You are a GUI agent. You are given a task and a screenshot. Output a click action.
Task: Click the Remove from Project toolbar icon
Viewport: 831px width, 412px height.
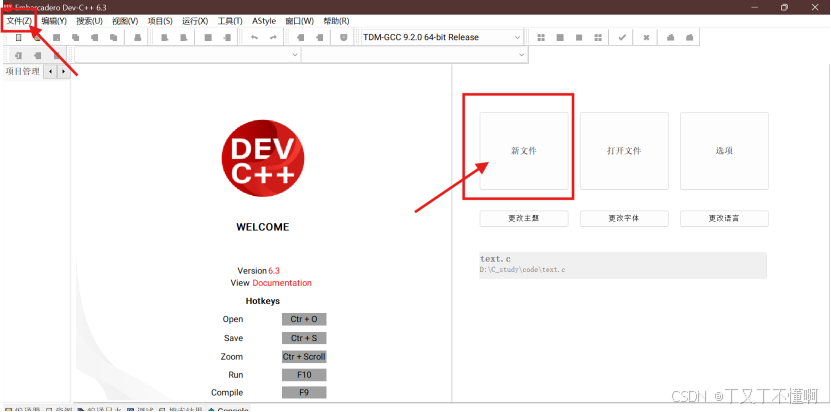pos(319,38)
